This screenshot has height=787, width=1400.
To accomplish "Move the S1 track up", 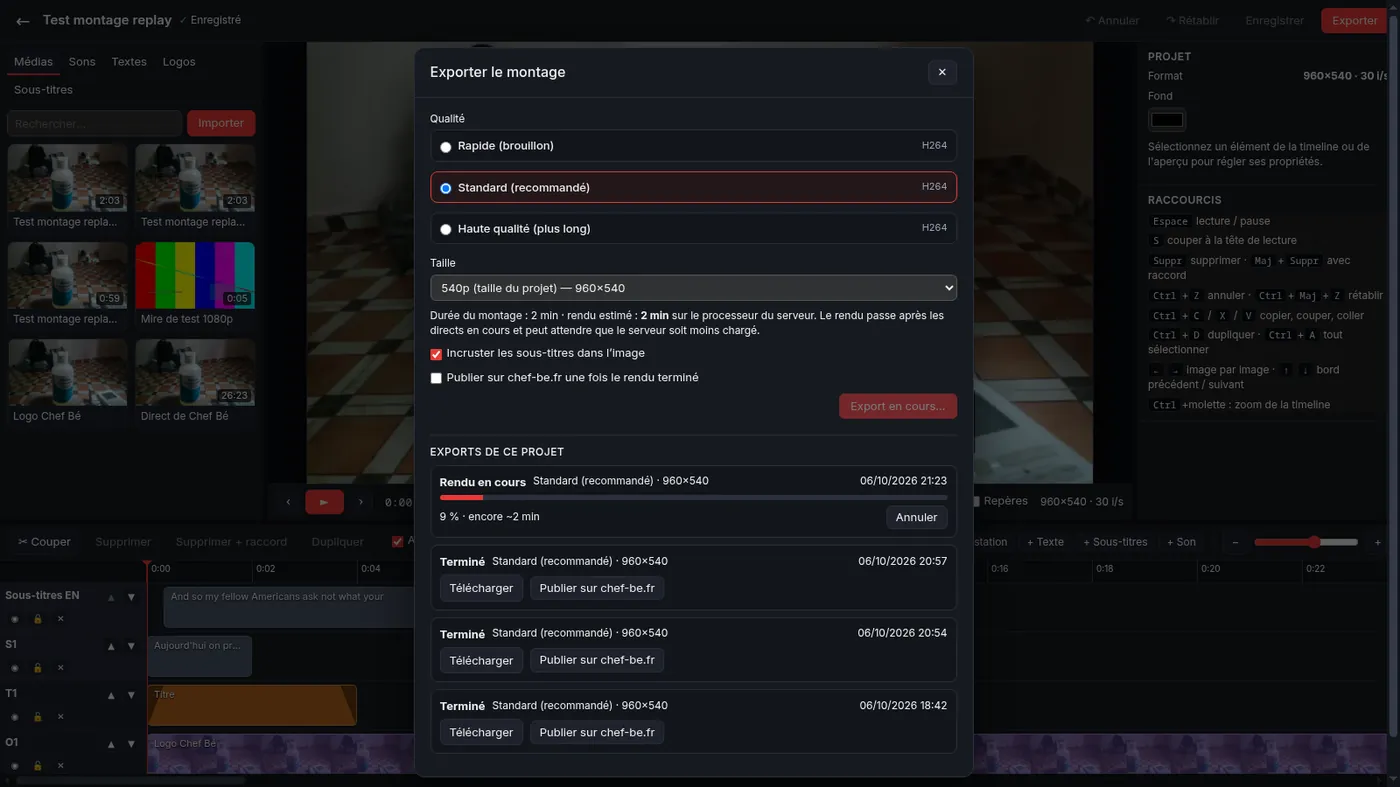I will tap(111, 646).
